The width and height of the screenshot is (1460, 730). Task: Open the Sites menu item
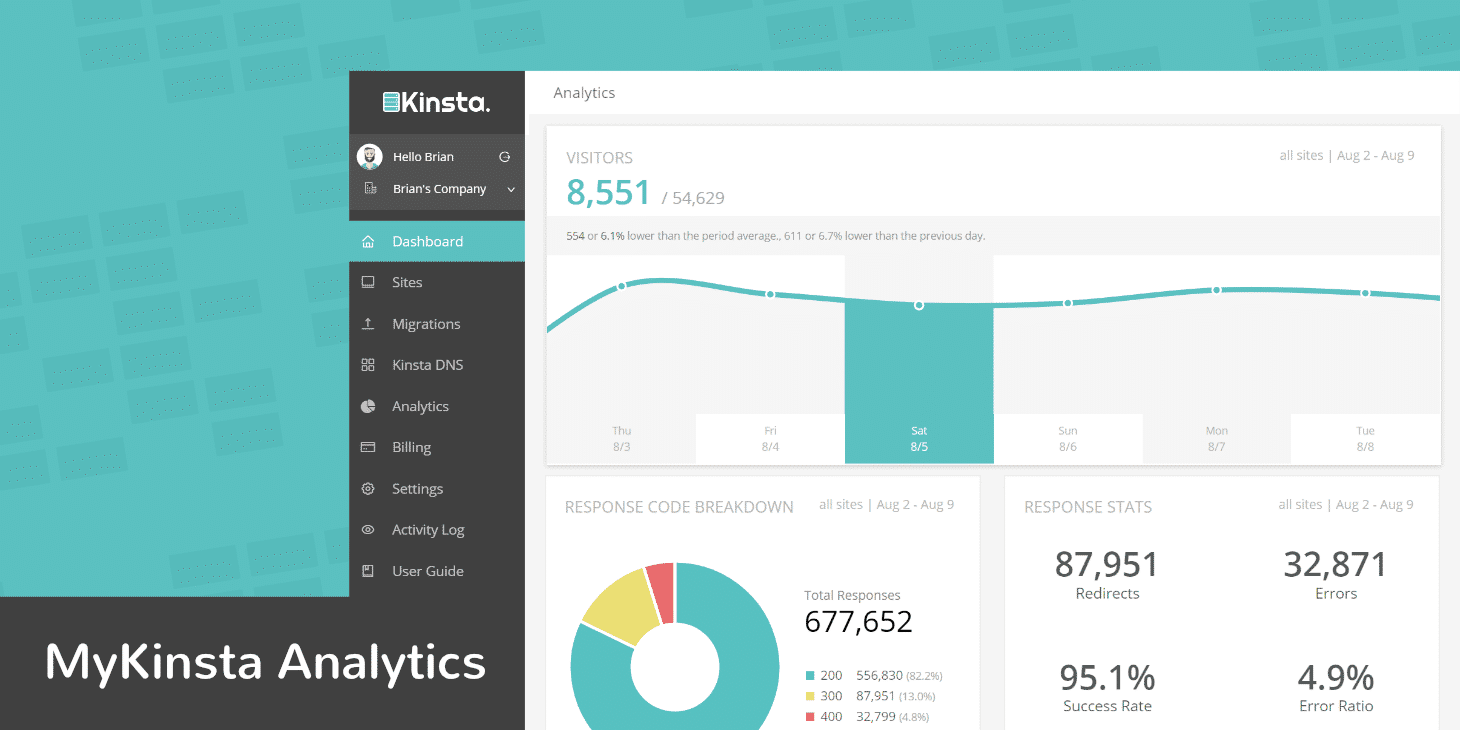[437, 282]
